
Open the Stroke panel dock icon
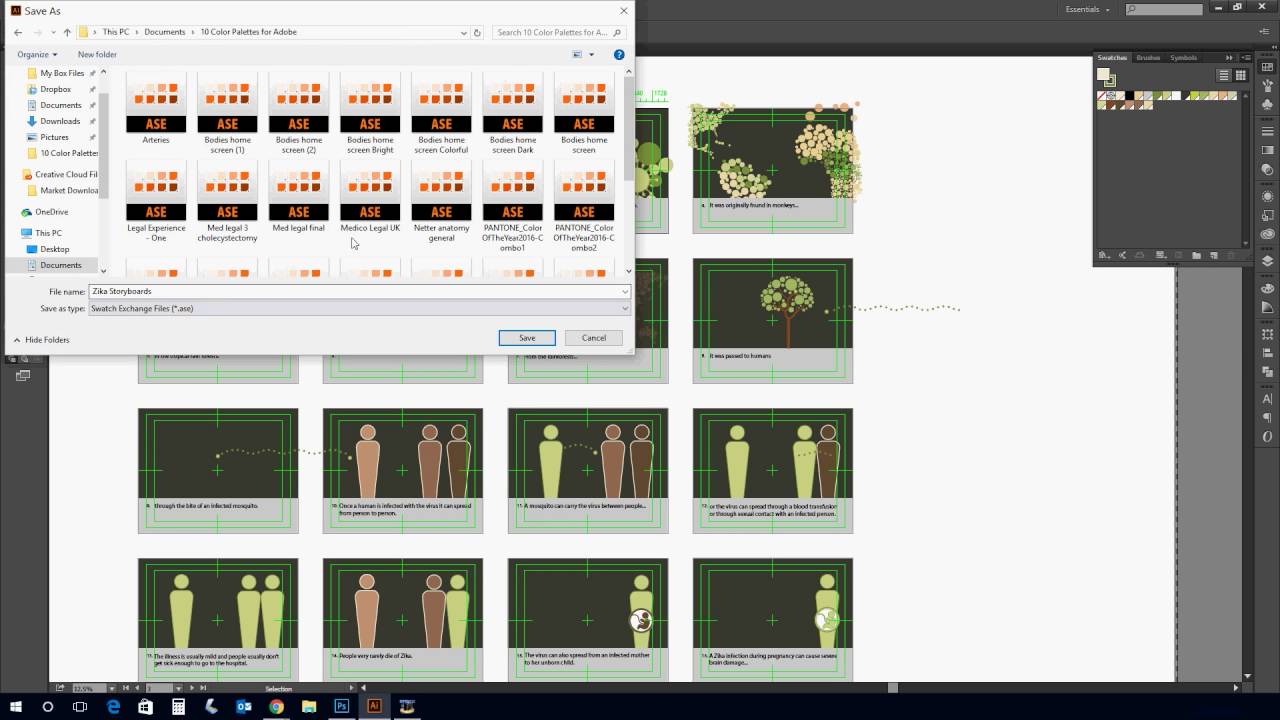(x=1268, y=131)
